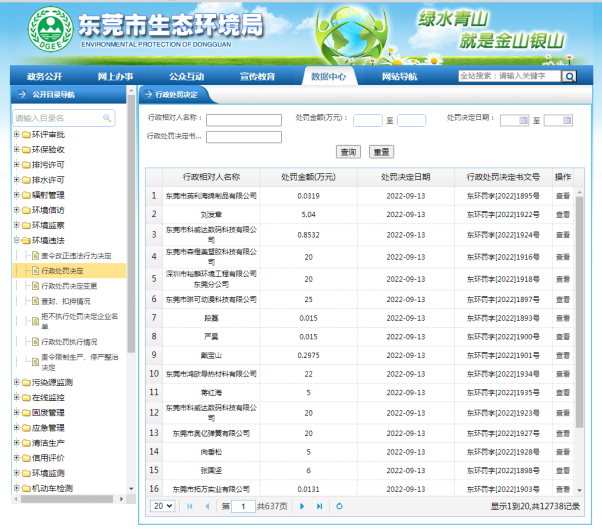Expand the 环保验收 tree node
This screenshot has width=602, height=529.
(x=17, y=149)
